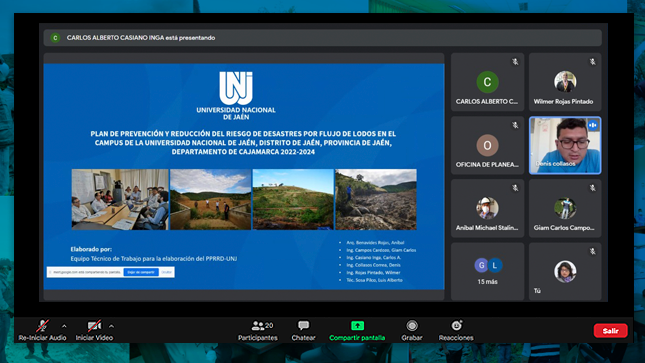Viewport: 645px width, 363px height.
Task: Click muted mic icon on OFICINA DE PLANEA tile
Action: 515,125
